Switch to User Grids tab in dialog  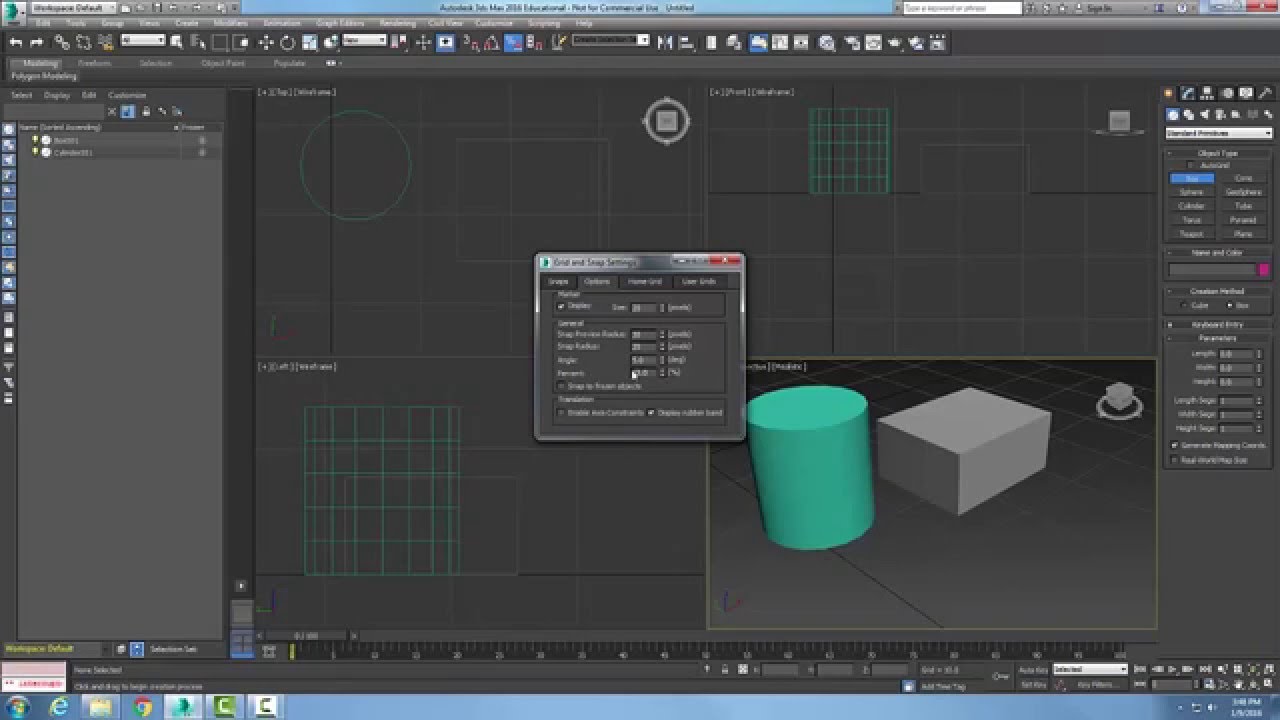pyautogui.click(x=698, y=282)
